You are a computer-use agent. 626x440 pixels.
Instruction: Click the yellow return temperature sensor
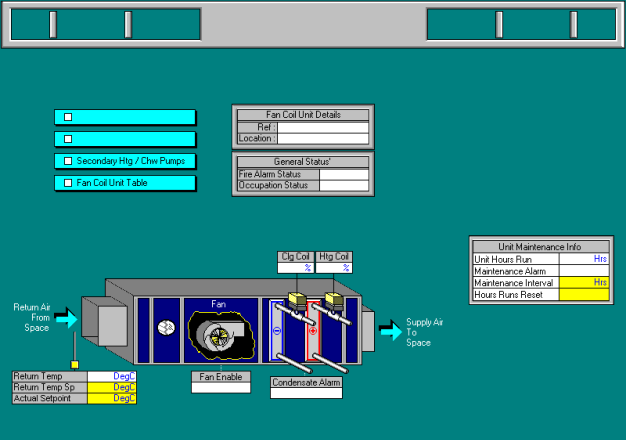73,364
